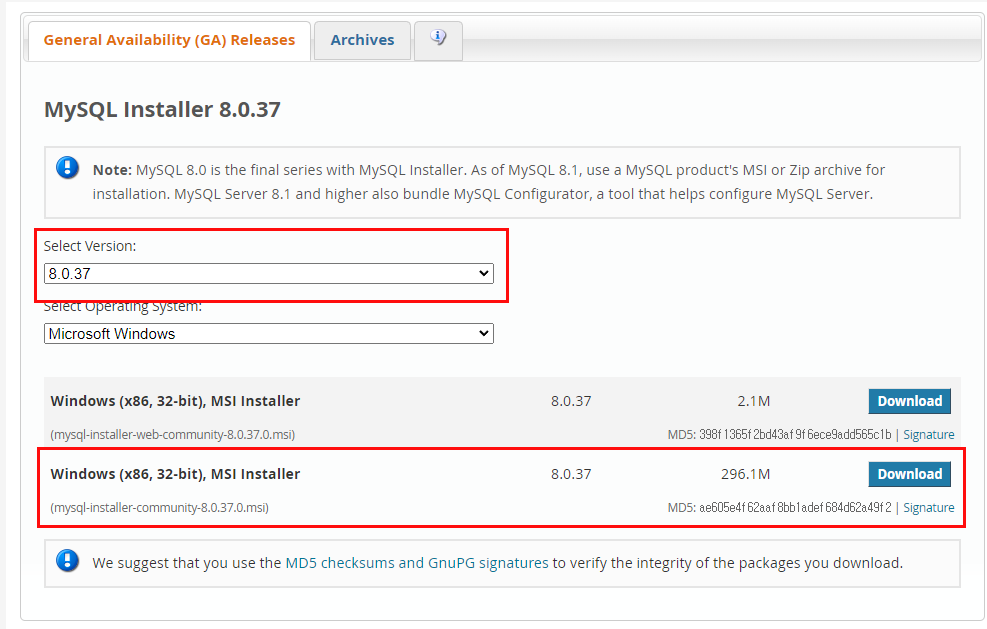Select filename mysql-installer-web-community-8.0.37.0.msi

tap(172, 434)
